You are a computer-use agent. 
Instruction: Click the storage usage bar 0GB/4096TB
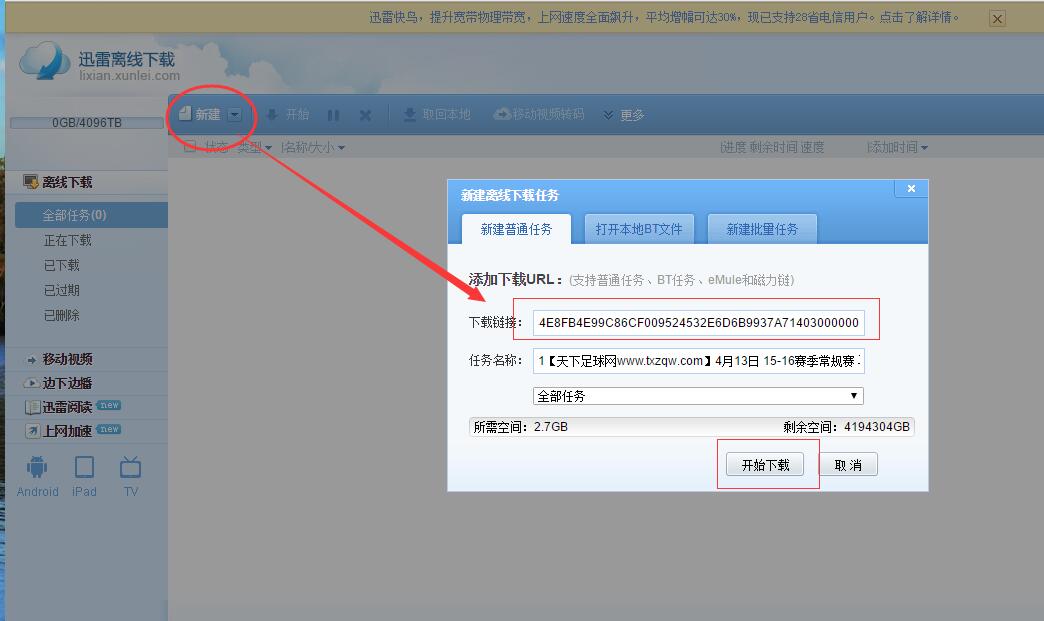pyautogui.click(x=87, y=122)
